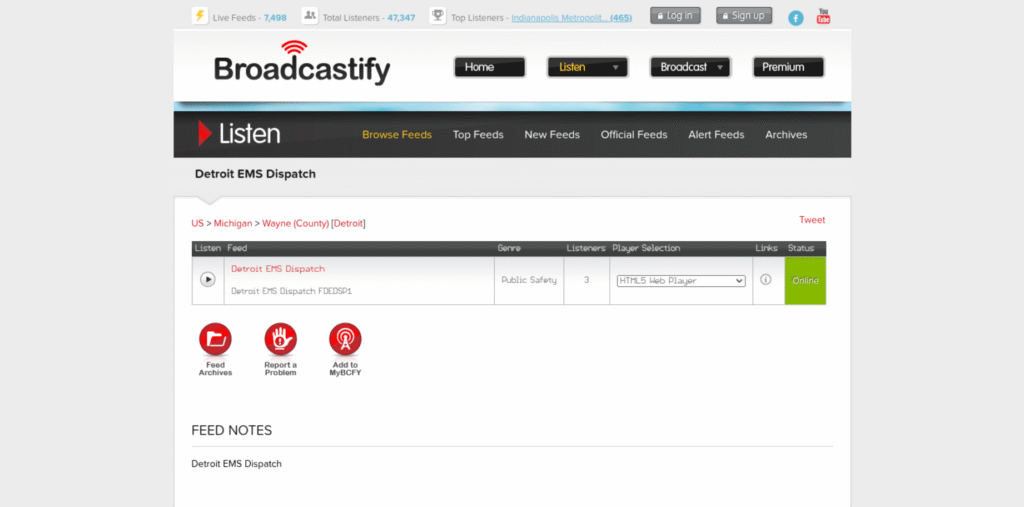
Task: Open the HTML5 Web Player selection dropdown
Action: click(x=681, y=281)
